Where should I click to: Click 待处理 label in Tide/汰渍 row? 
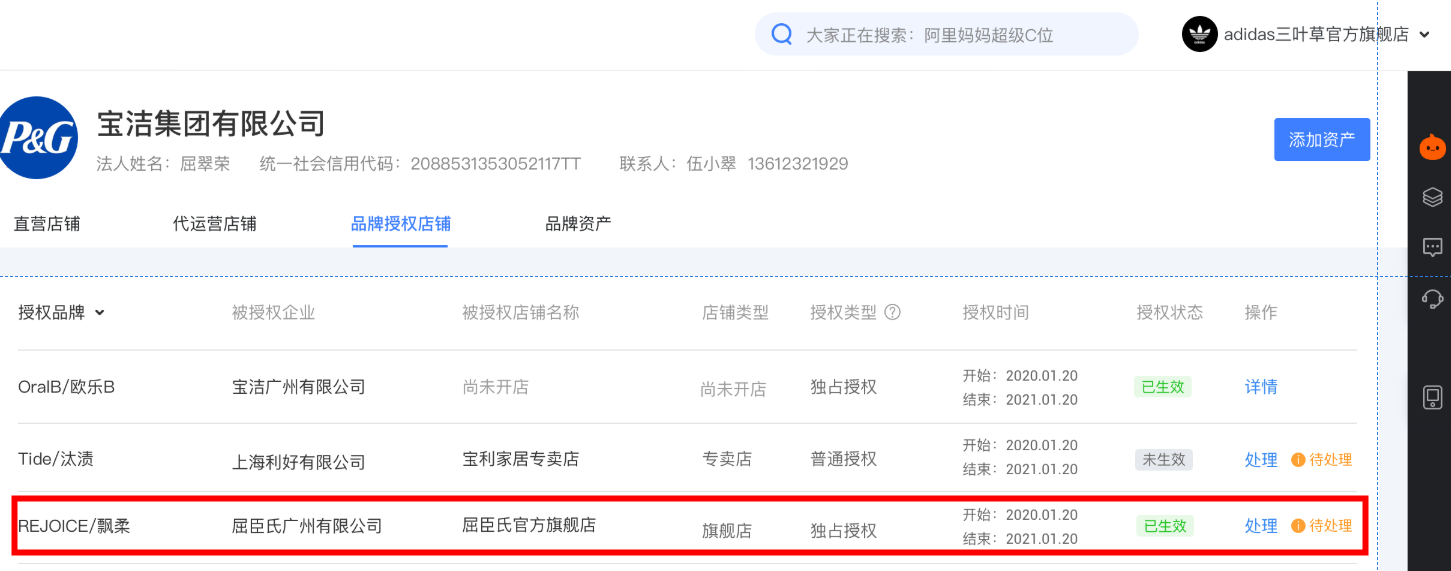tap(1330, 460)
